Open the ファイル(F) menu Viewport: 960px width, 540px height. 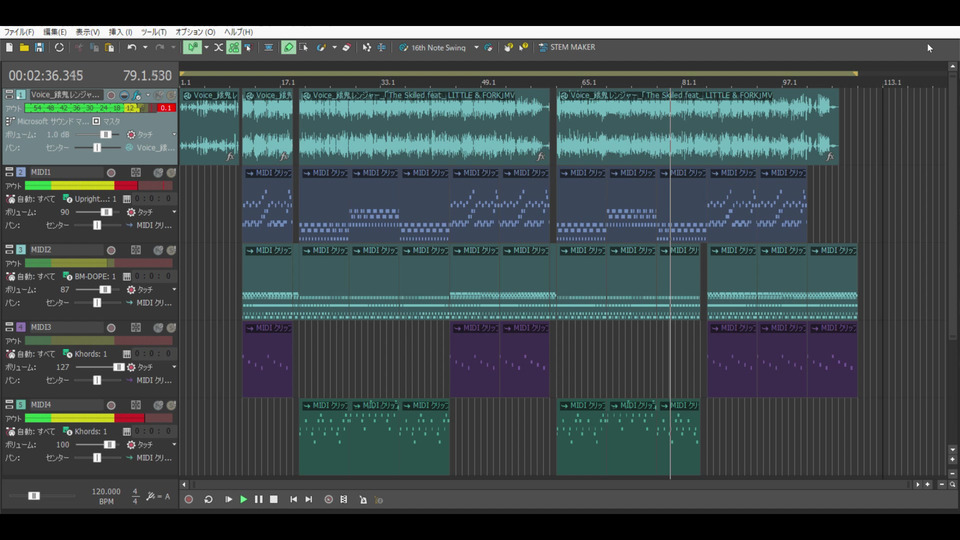(x=19, y=32)
